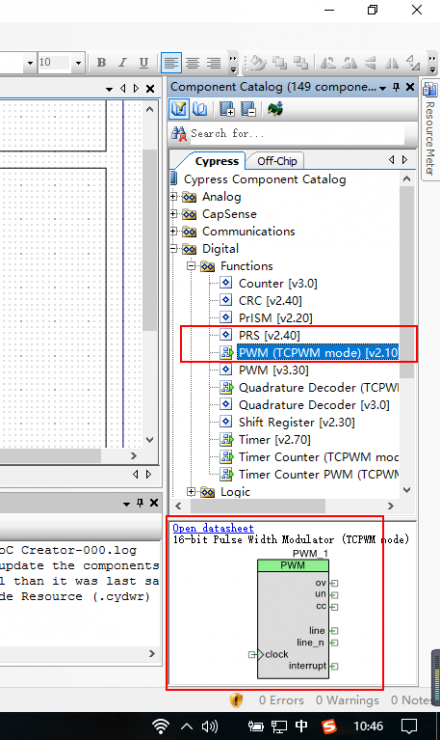Click the collapse all catalog nodes icon
The height and width of the screenshot is (740, 440).
248,109
